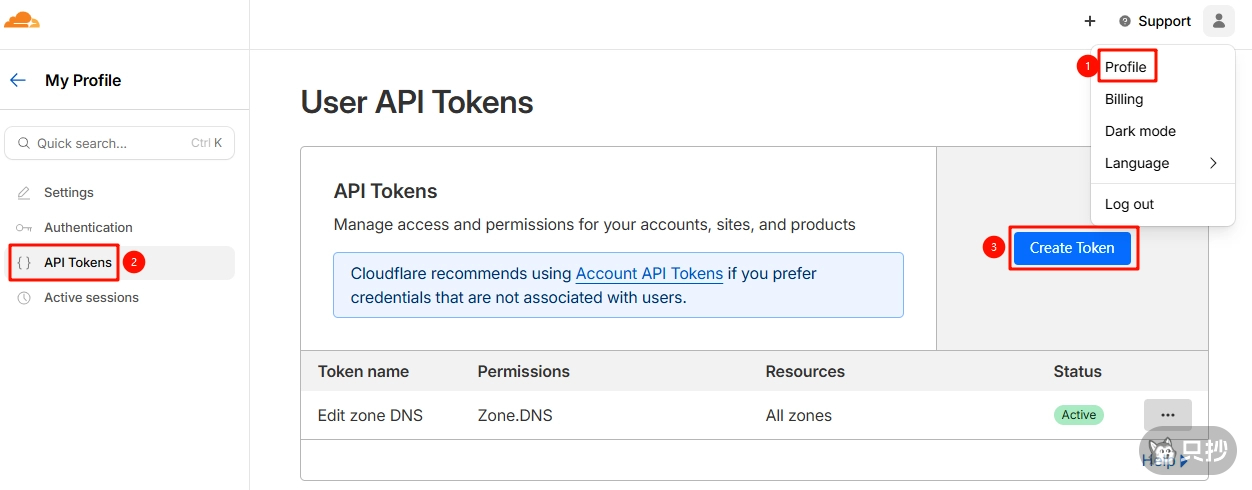1252x490 pixels.
Task: Click the Support question mark icon
Action: point(1125,21)
